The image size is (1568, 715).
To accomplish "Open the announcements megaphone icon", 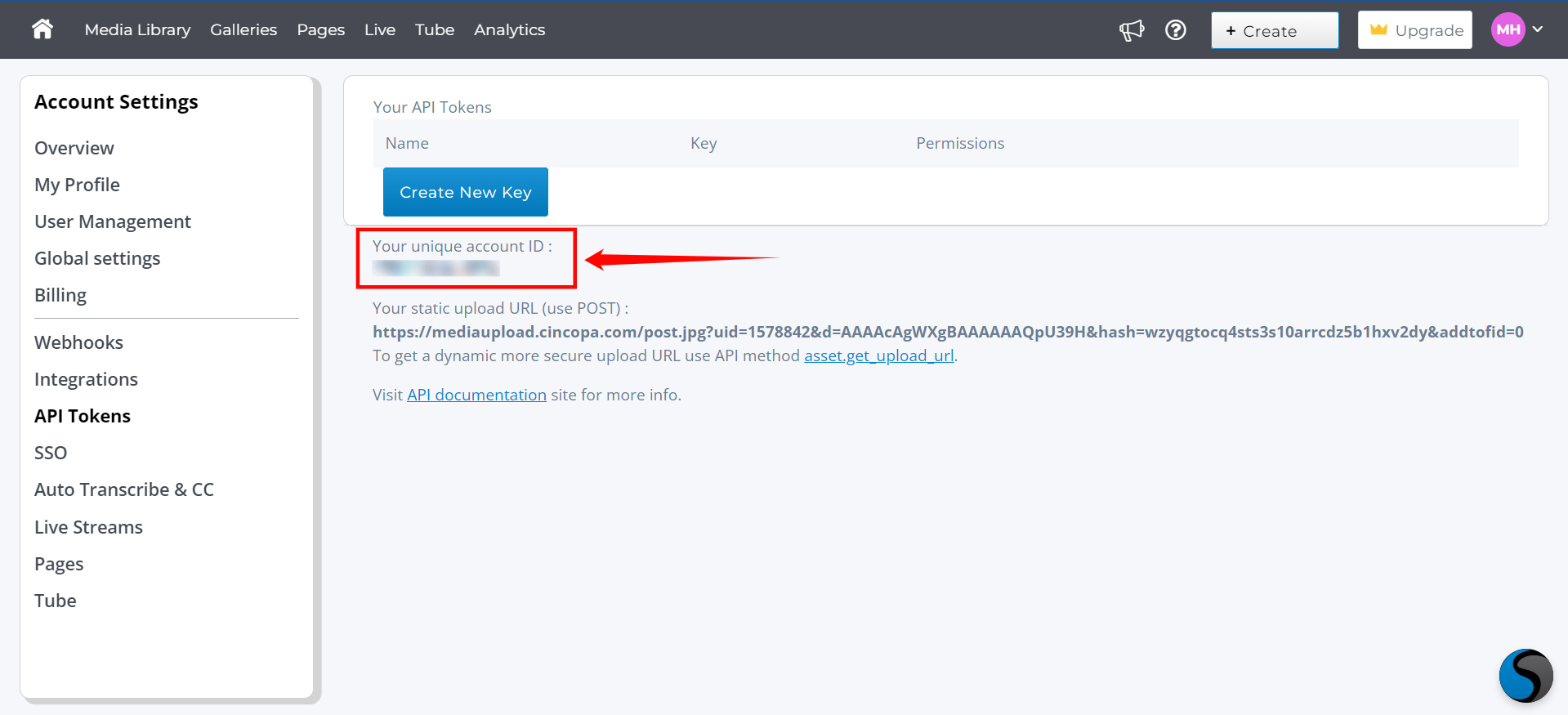I will (x=1132, y=30).
